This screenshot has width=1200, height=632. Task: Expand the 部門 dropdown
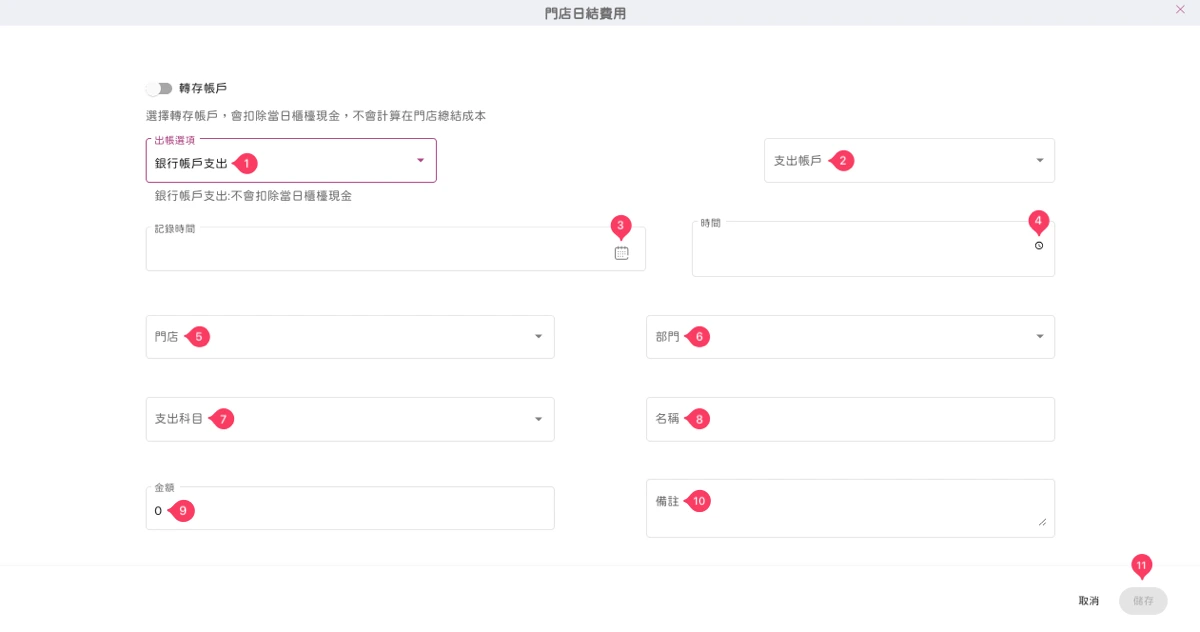(850, 337)
